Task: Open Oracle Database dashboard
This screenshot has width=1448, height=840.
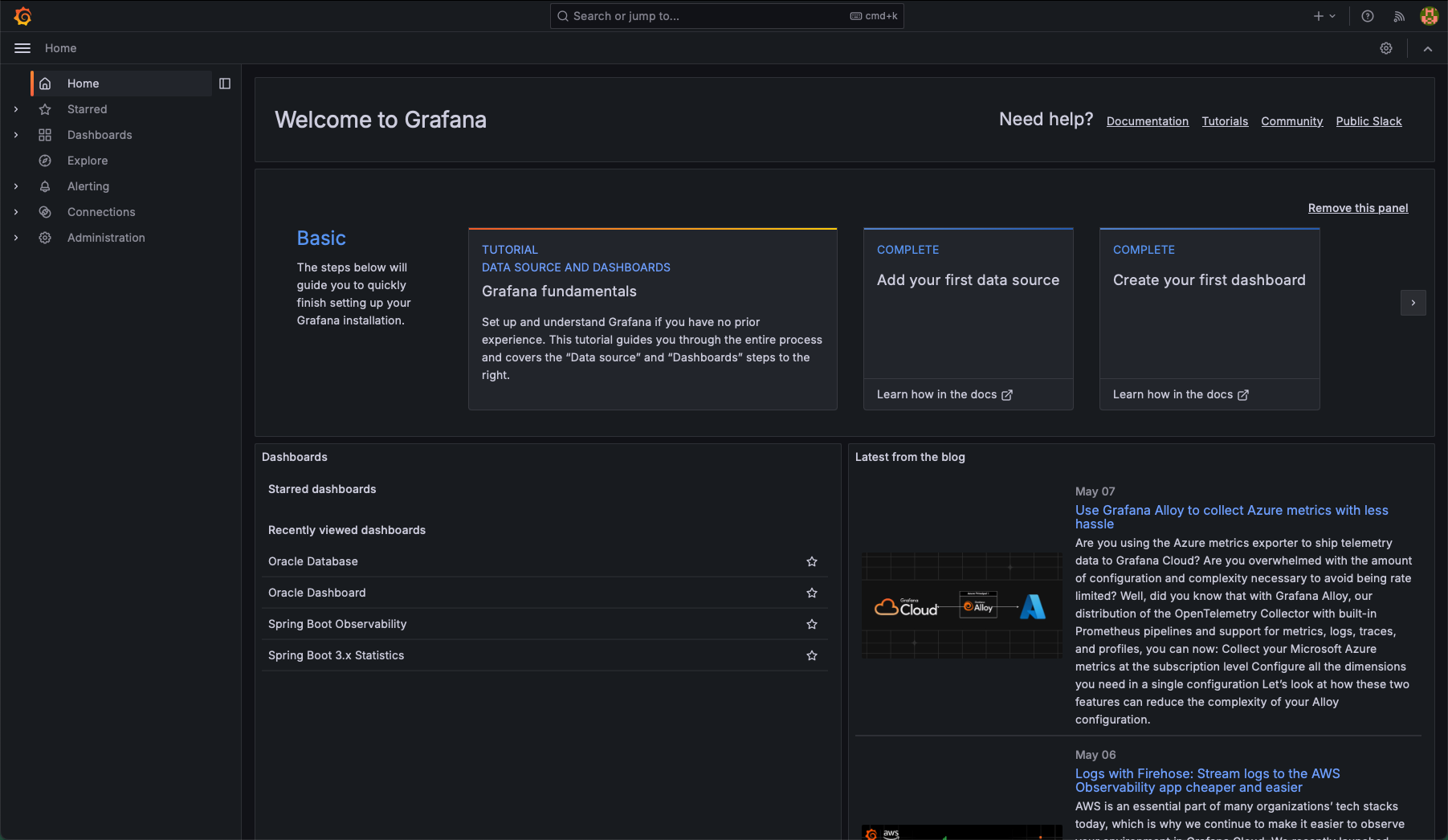Action: [x=313, y=561]
